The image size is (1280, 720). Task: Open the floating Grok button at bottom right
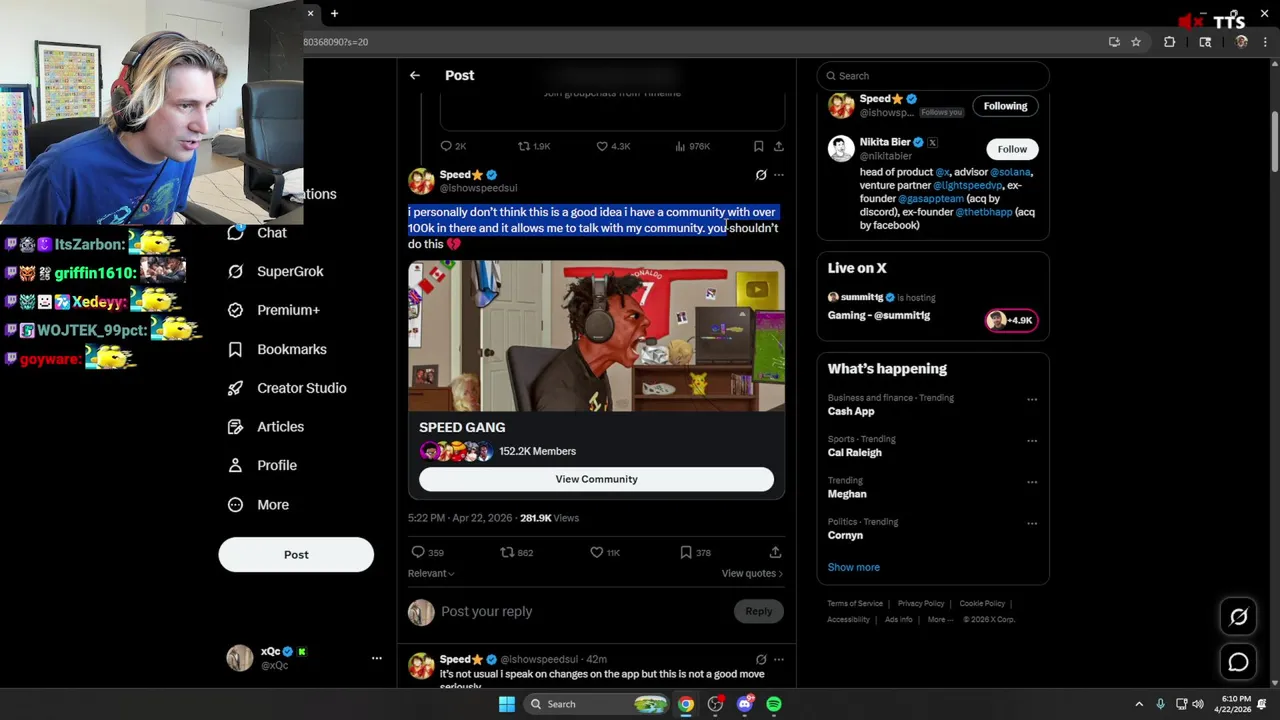tap(1238, 617)
